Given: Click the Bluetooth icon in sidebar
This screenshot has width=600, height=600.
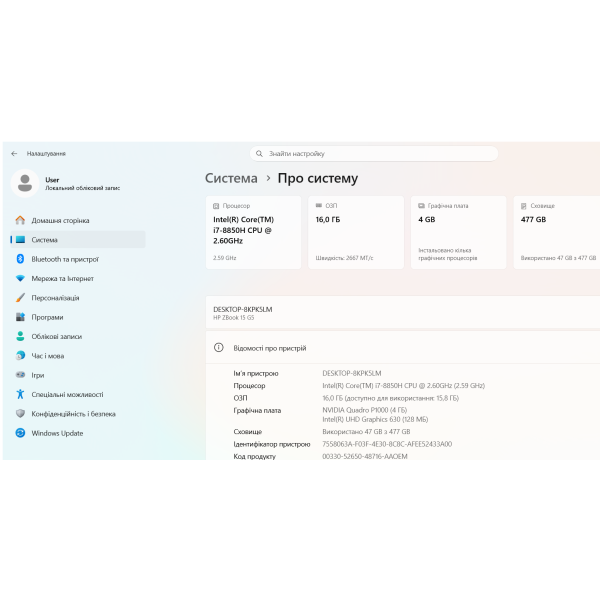Looking at the screenshot, I should (20, 259).
